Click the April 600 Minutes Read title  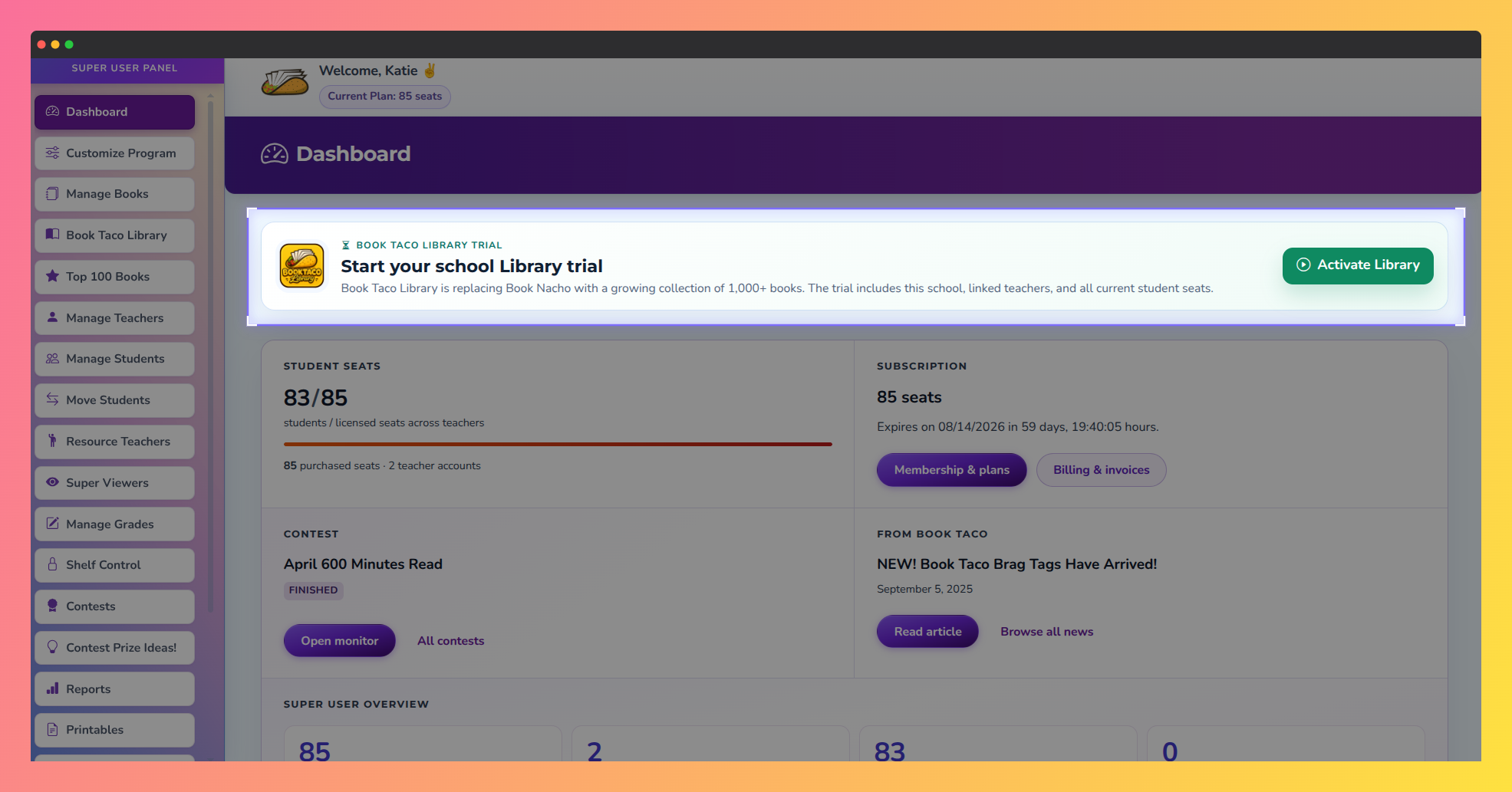click(363, 564)
